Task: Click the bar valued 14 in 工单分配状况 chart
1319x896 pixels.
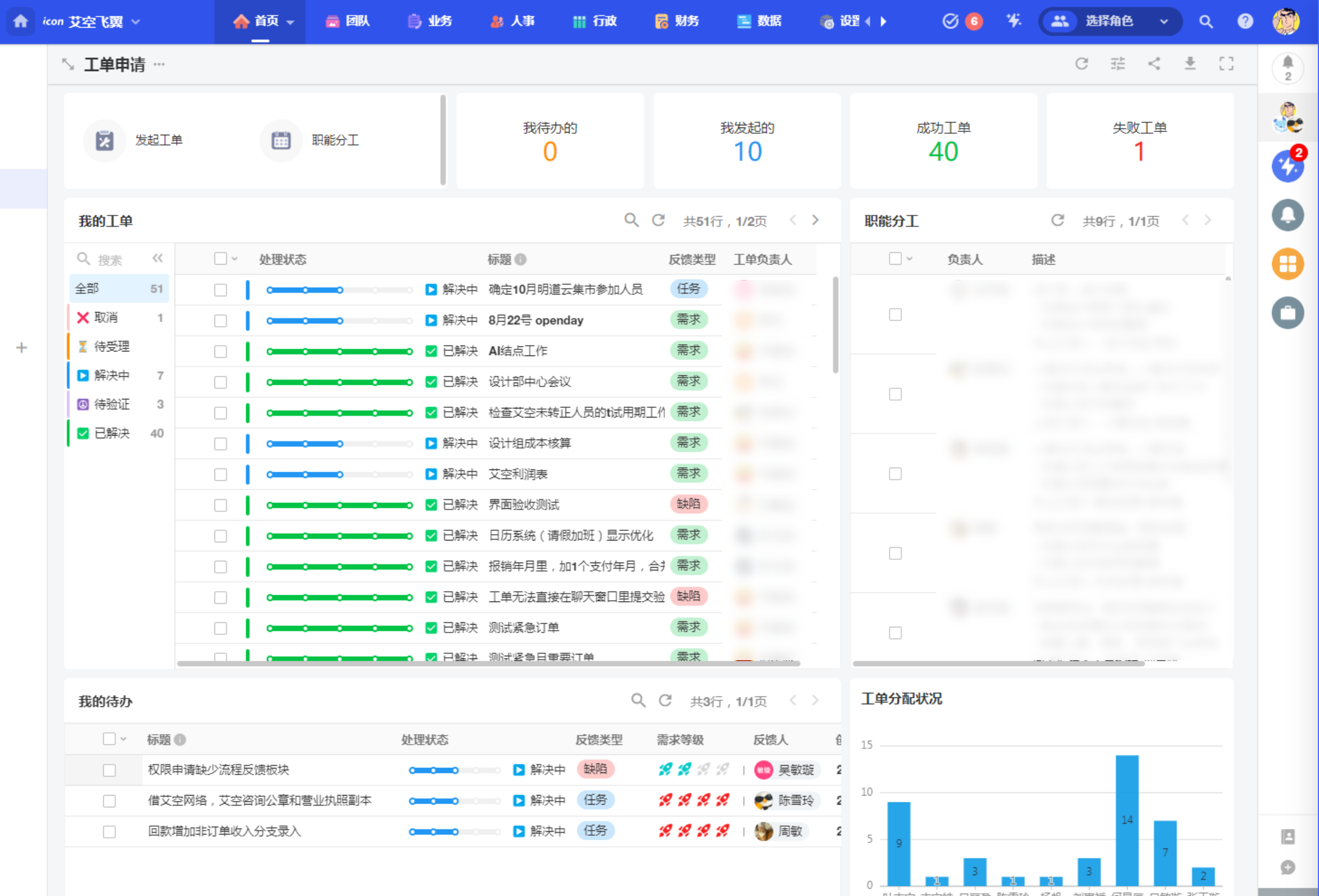Action: tap(1127, 820)
